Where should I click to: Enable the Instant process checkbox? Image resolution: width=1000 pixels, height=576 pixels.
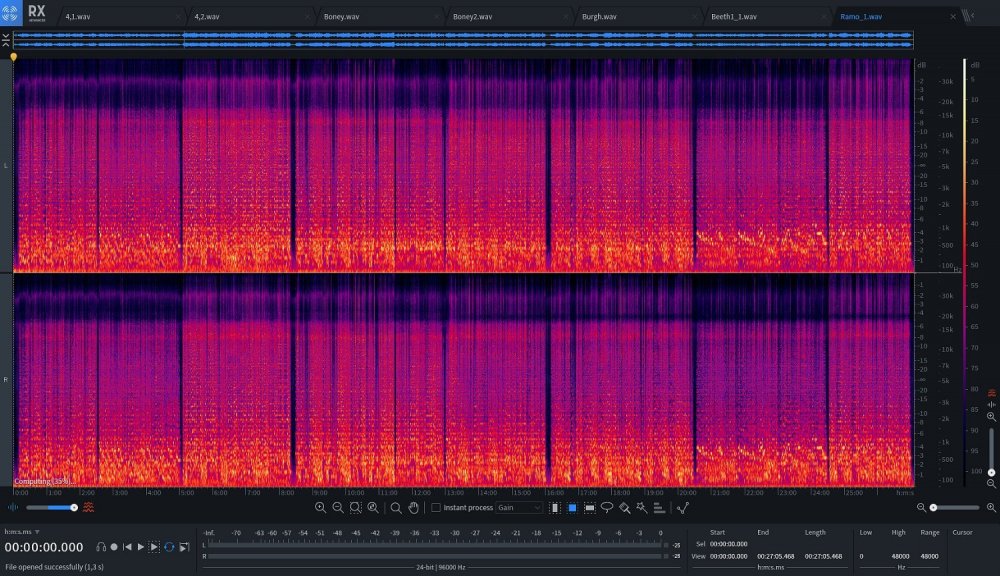pos(436,508)
